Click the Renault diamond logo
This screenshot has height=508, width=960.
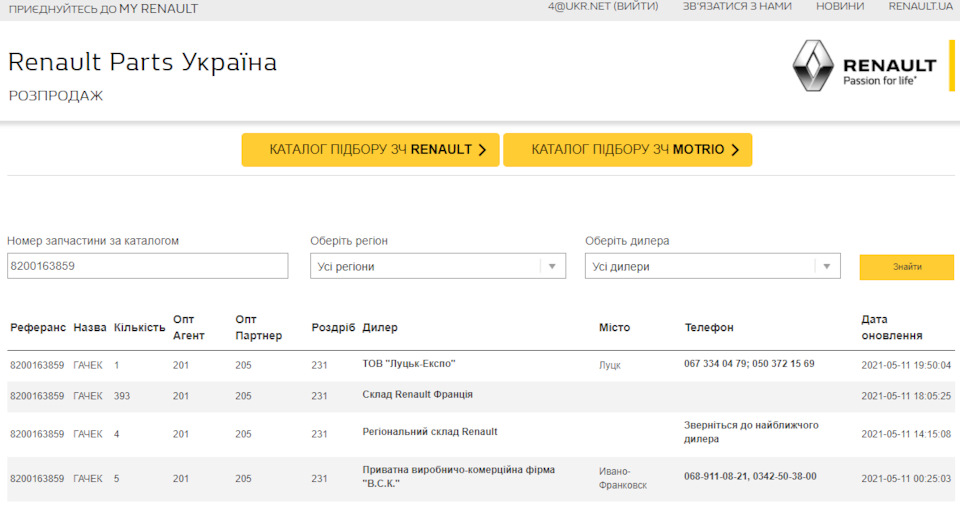coord(813,66)
